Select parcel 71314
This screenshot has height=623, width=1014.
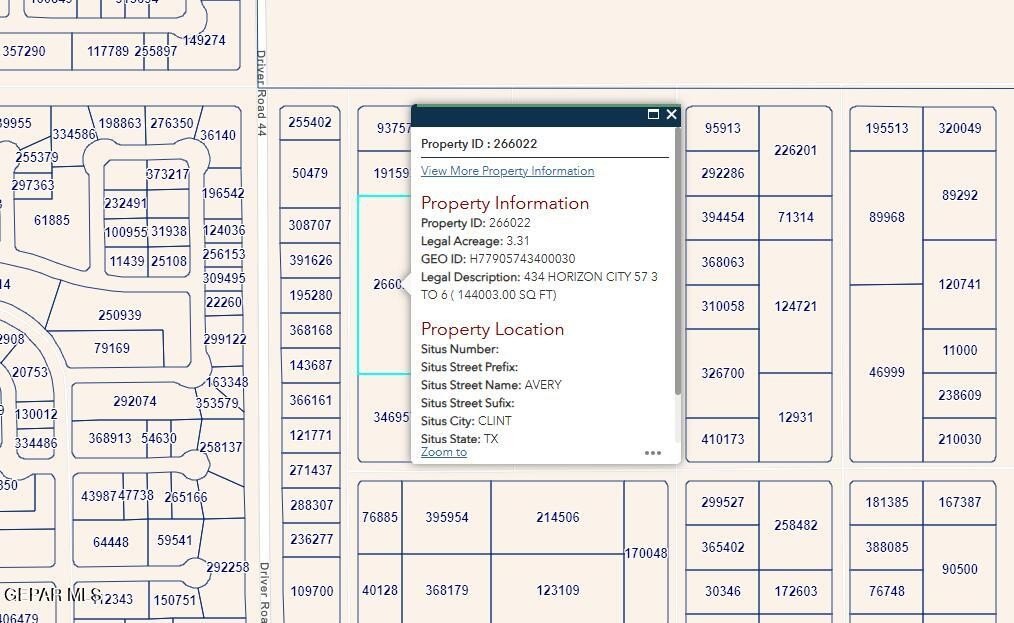click(795, 217)
